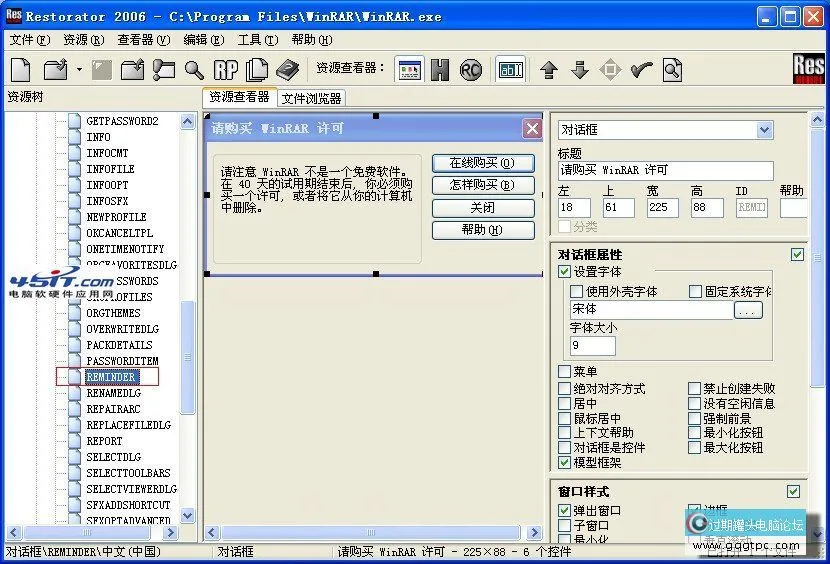Open the 文件(F) menu

point(30,40)
